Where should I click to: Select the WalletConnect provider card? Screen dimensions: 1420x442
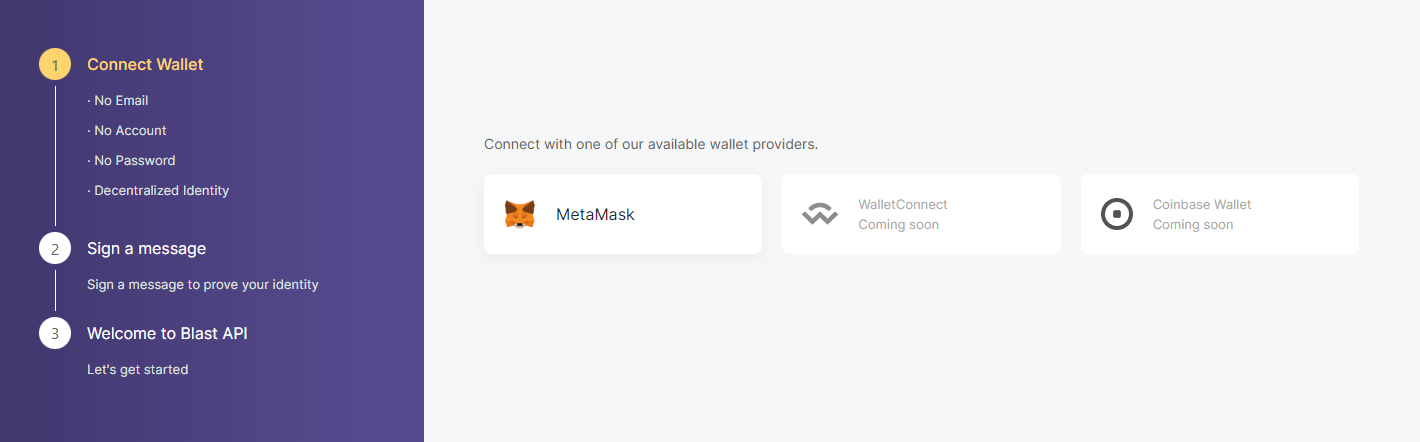coord(921,214)
